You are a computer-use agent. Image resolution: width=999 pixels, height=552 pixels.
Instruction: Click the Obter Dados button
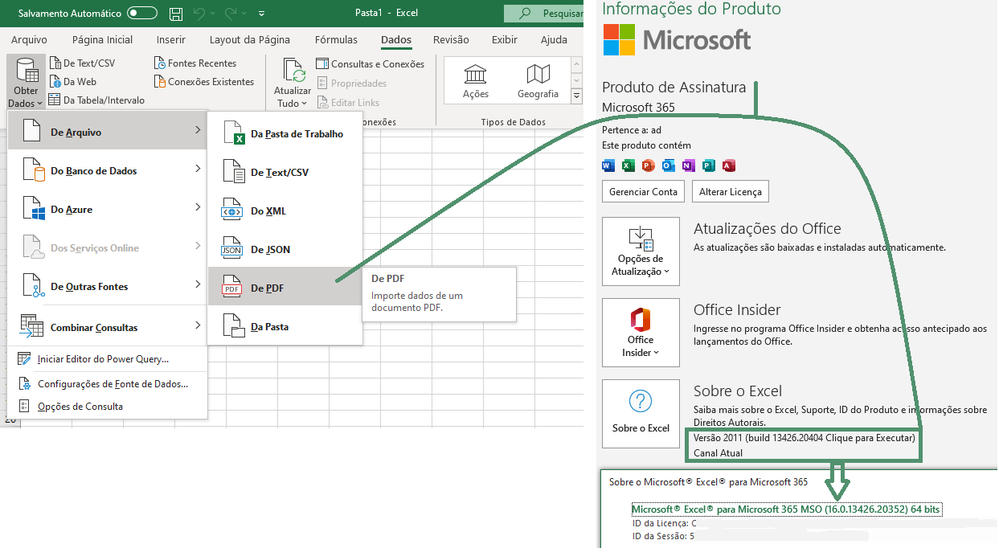[26, 83]
